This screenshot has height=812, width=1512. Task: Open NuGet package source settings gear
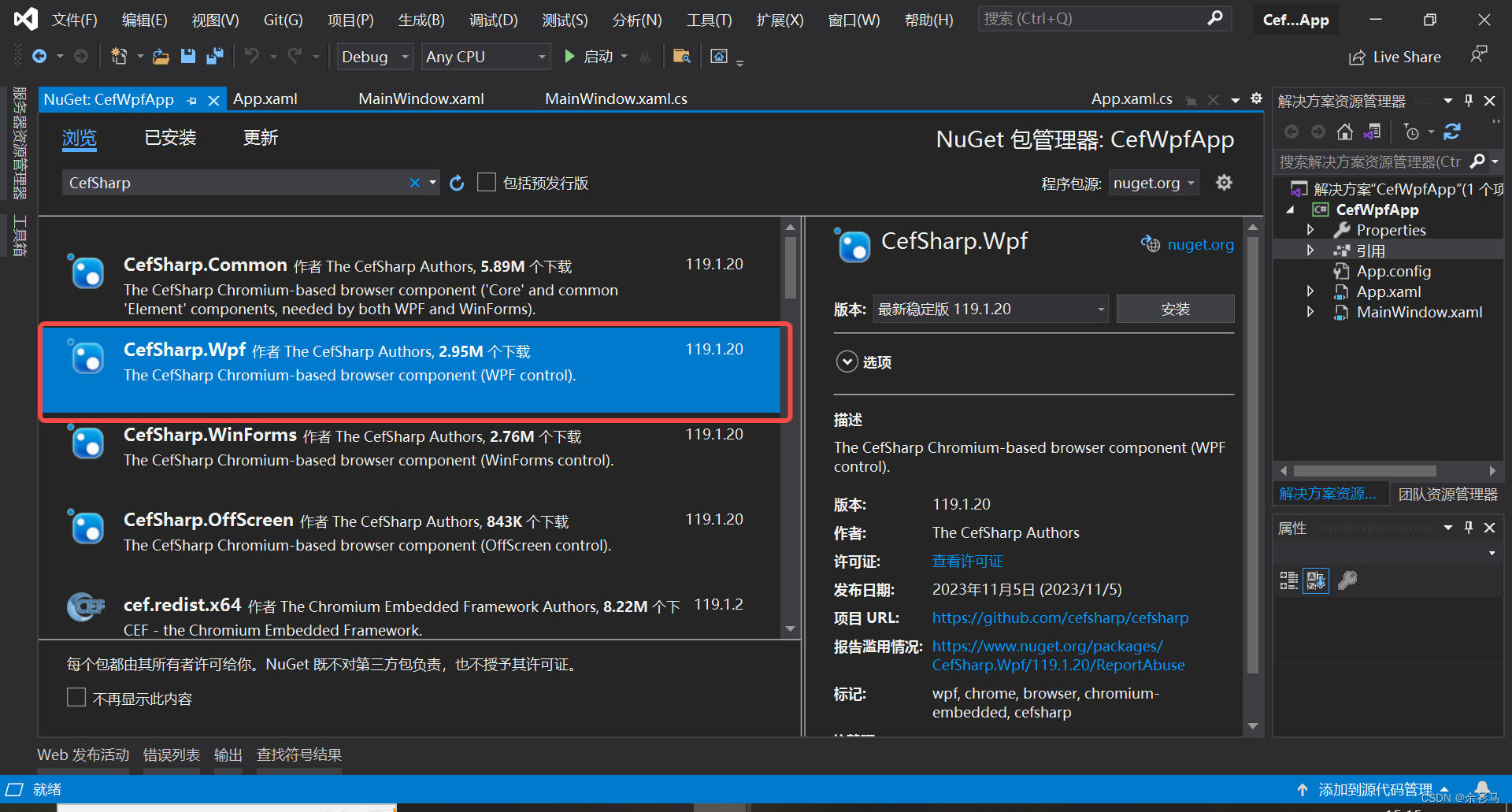(x=1224, y=182)
